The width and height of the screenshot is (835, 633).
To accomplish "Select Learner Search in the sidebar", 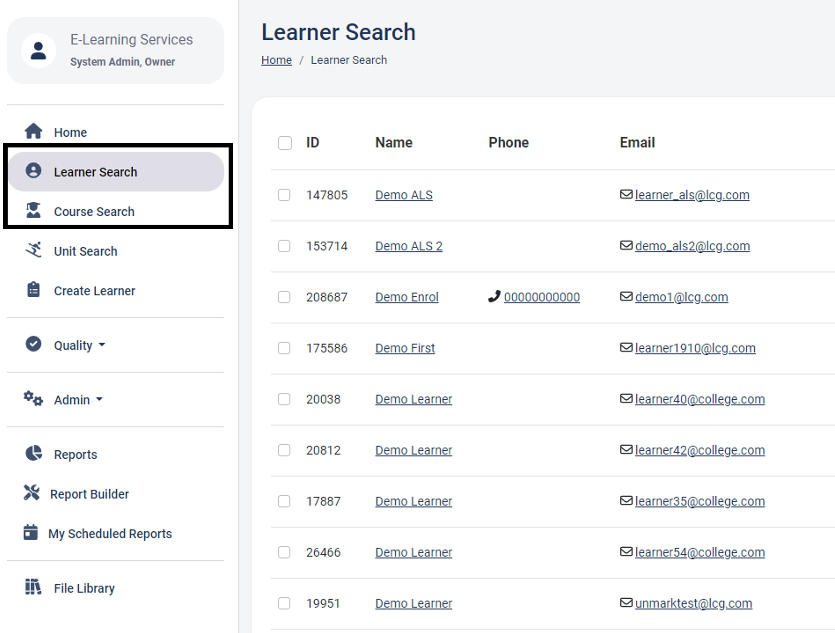I will click(x=95, y=172).
